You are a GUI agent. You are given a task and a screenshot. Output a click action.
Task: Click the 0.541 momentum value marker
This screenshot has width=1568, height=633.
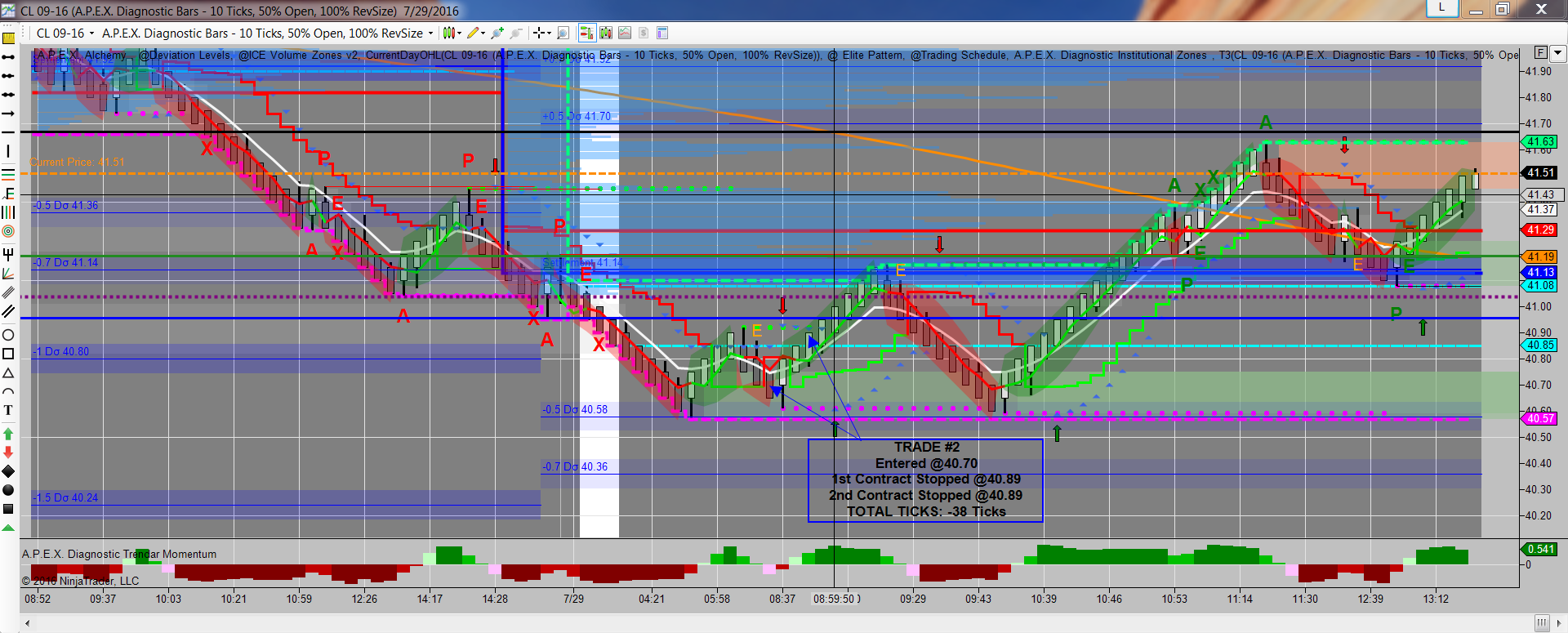click(1540, 549)
